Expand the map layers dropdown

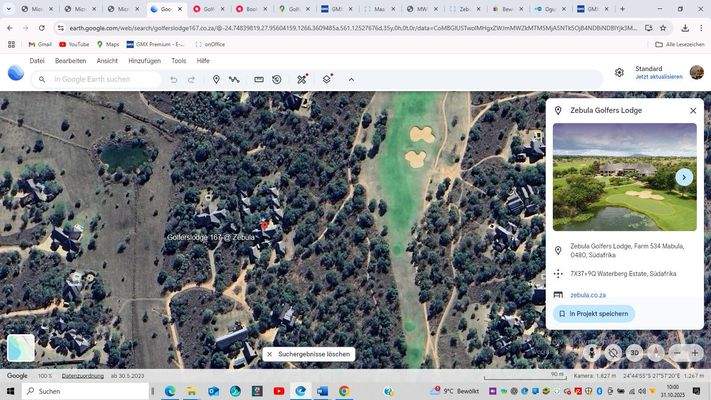327,79
